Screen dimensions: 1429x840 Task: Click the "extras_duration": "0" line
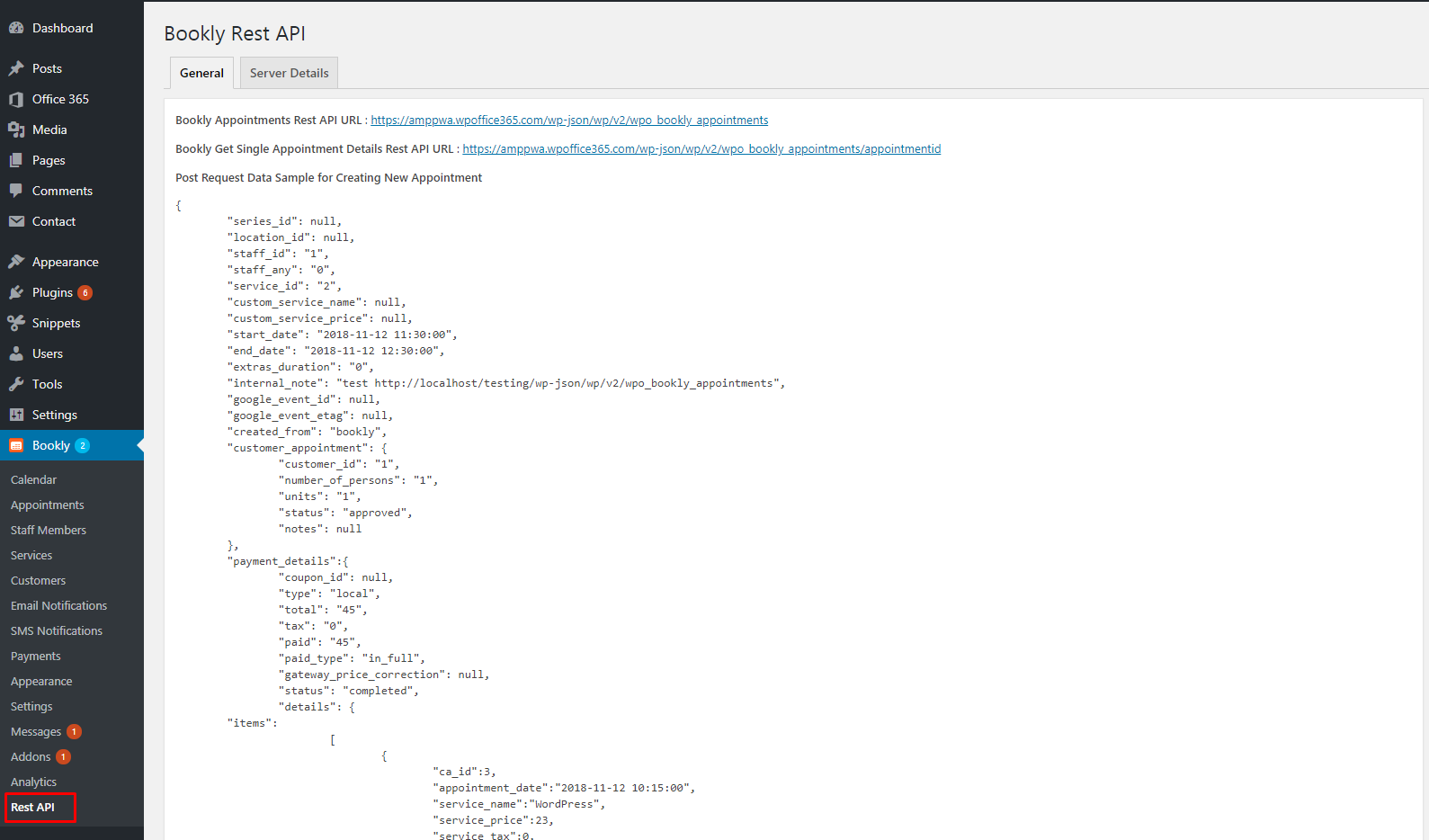pyautogui.click(x=300, y=367)
